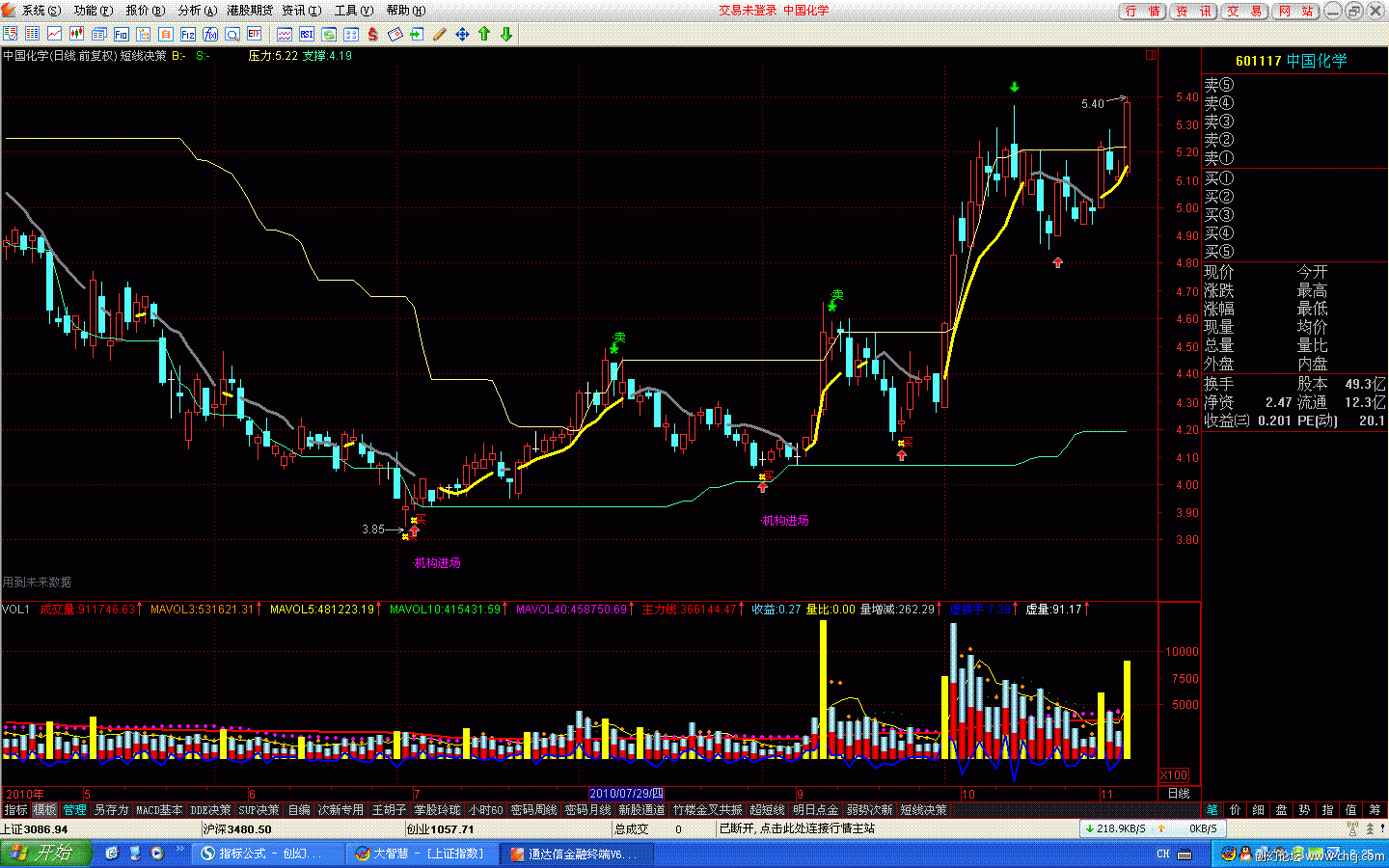This screenshot has height=868, width=1389.
Task: Open the 港股期货 menu
Action: [x=250, y=11]
